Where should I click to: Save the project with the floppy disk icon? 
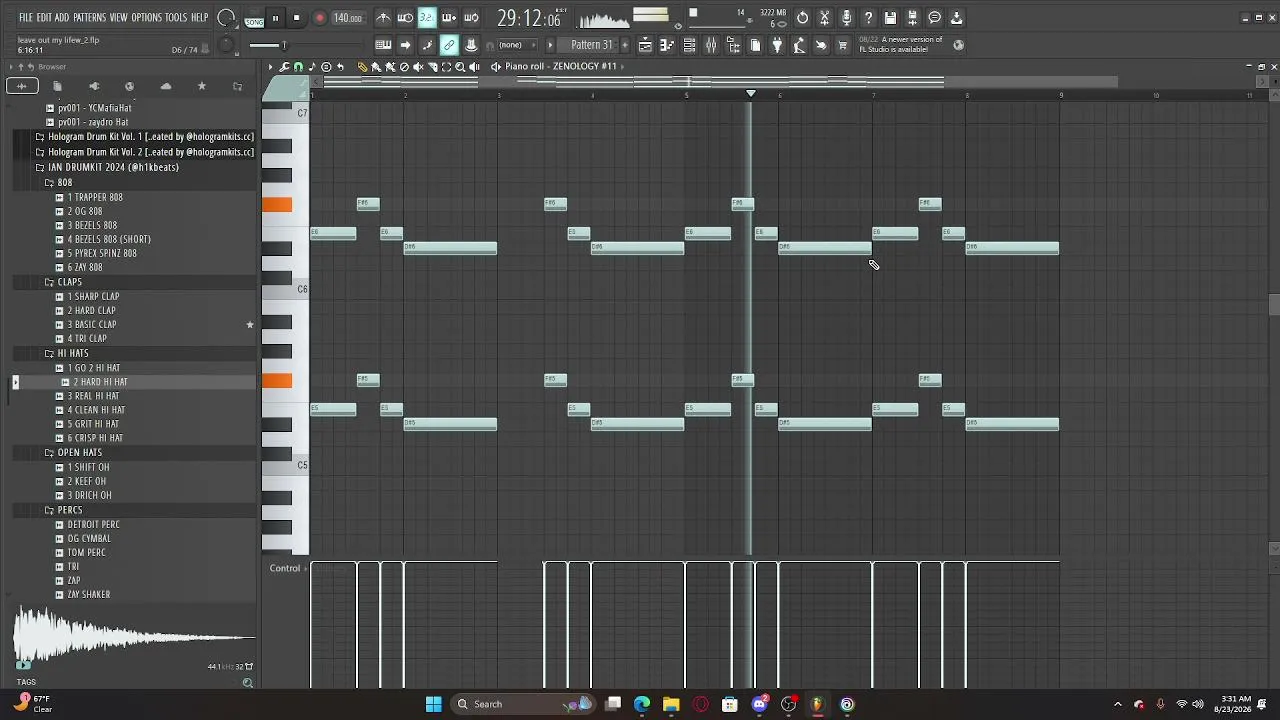pos(891,18)
